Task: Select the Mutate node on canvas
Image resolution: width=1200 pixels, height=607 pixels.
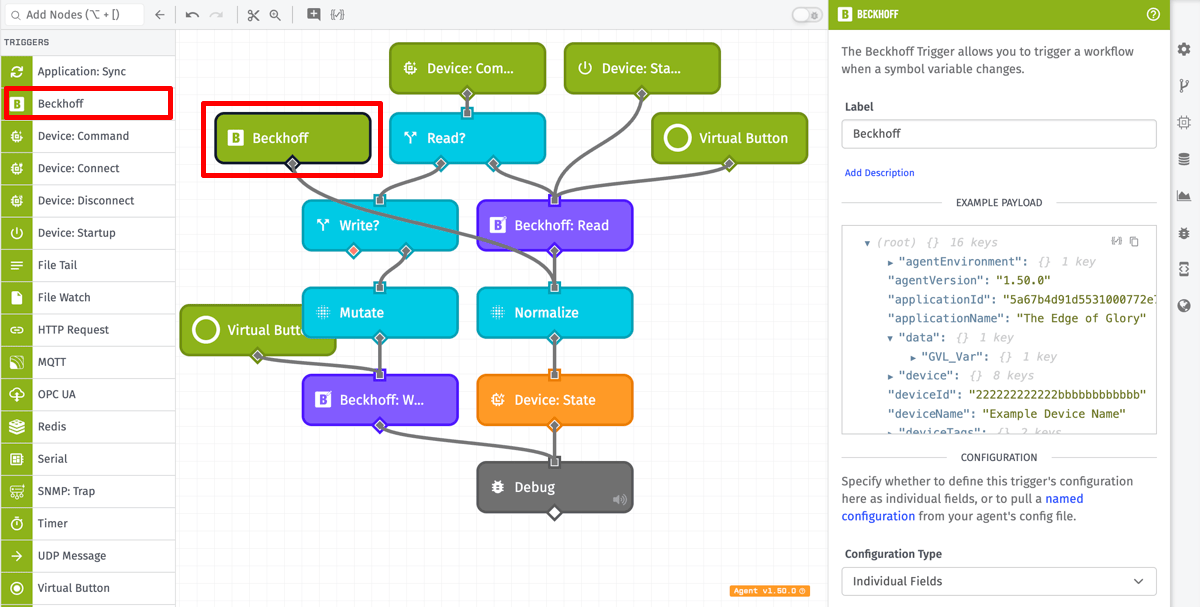Action: tap(380, 313)
